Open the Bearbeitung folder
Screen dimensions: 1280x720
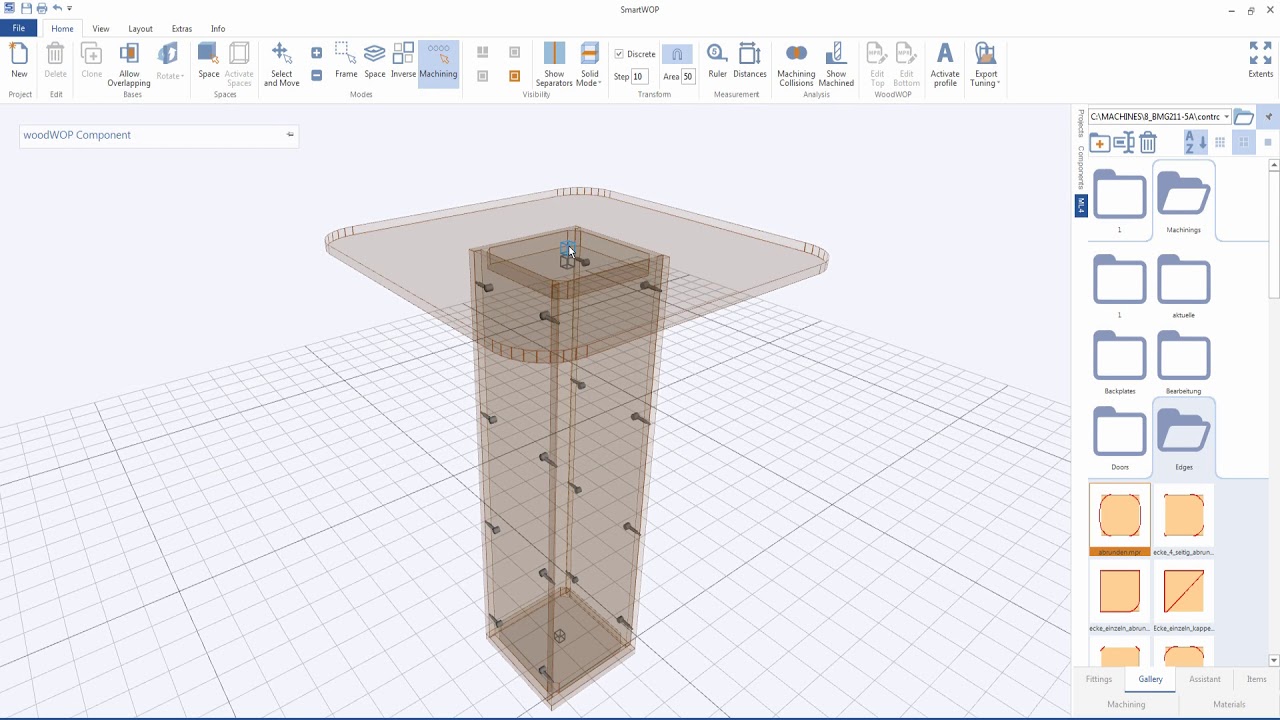pos(1184,361)
